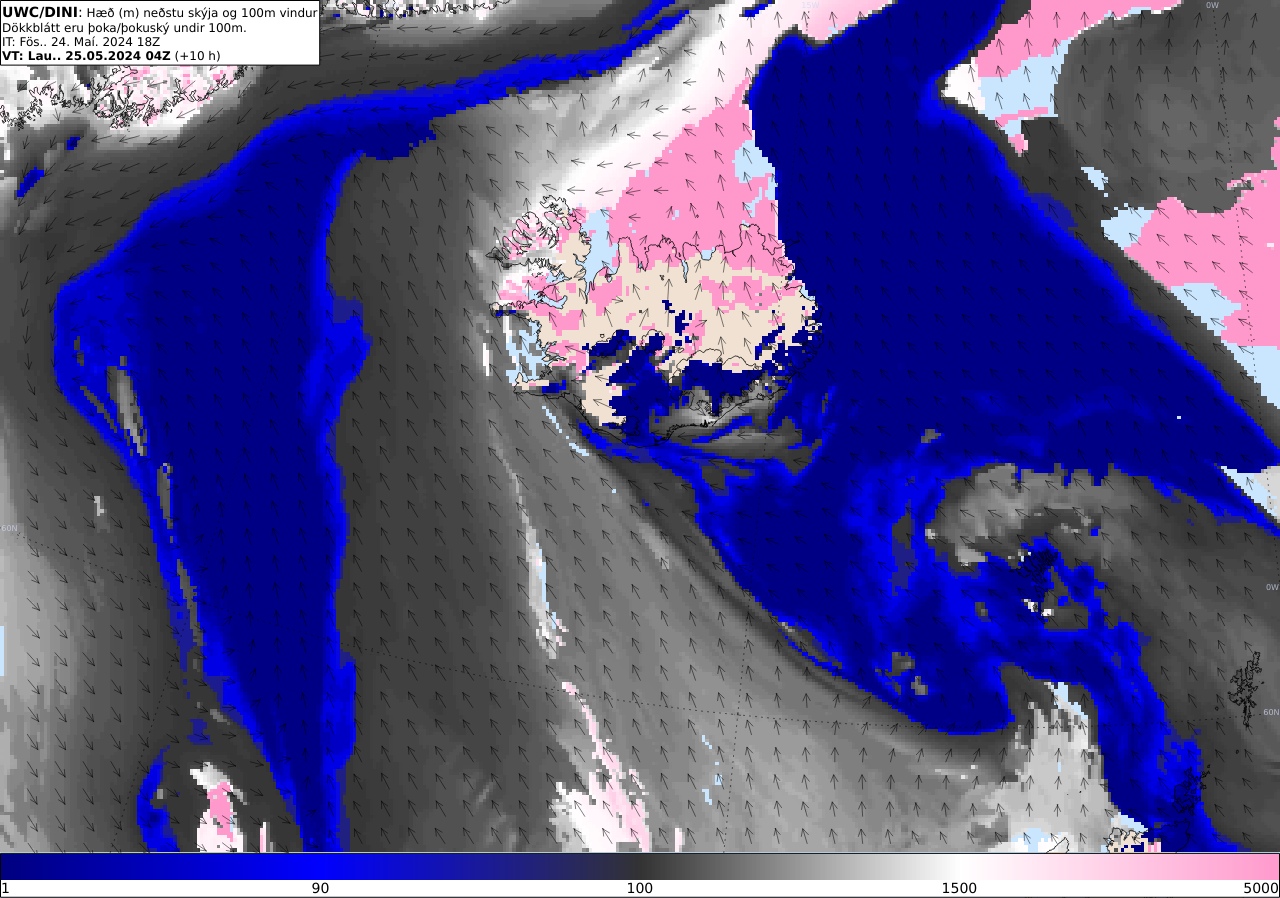Click the "1500" label on the colorbar
Screen dimensions: 1280x898
(x=960, y=888)
